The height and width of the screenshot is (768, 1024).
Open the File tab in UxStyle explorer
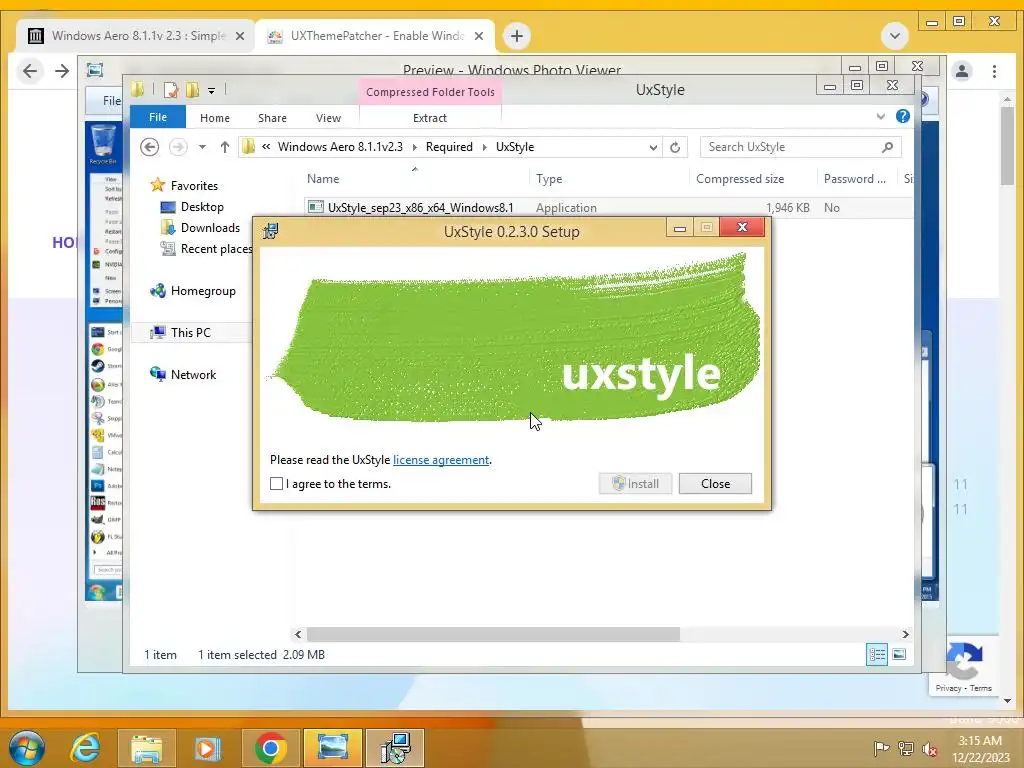(x=158, y=117)
